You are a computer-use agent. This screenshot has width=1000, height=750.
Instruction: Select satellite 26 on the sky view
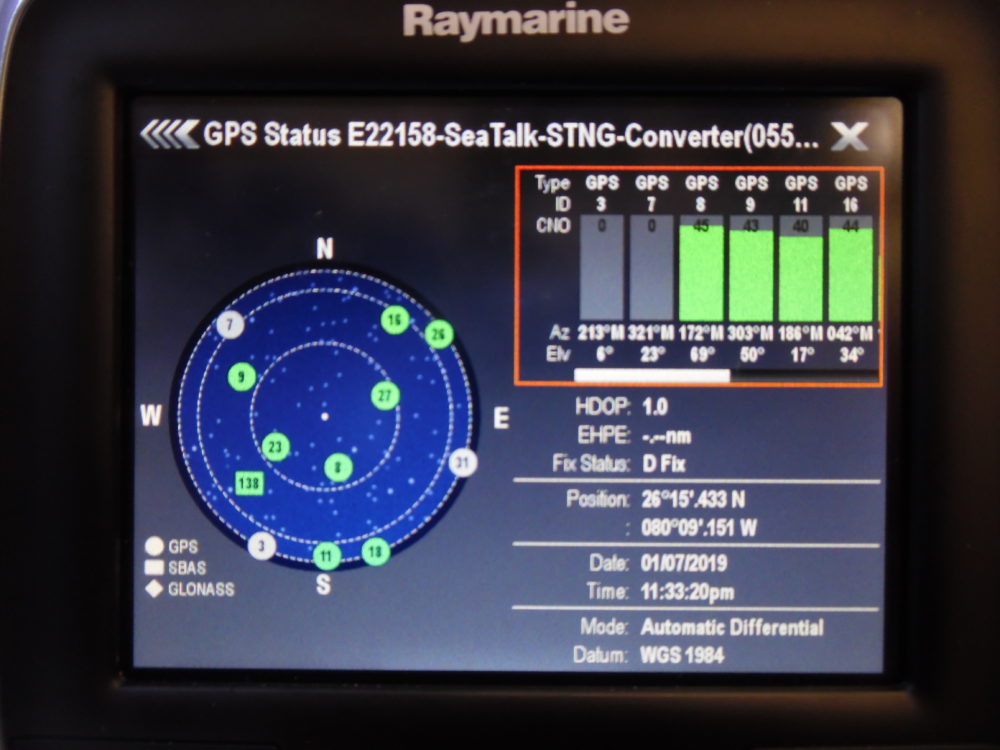point(439,334)
